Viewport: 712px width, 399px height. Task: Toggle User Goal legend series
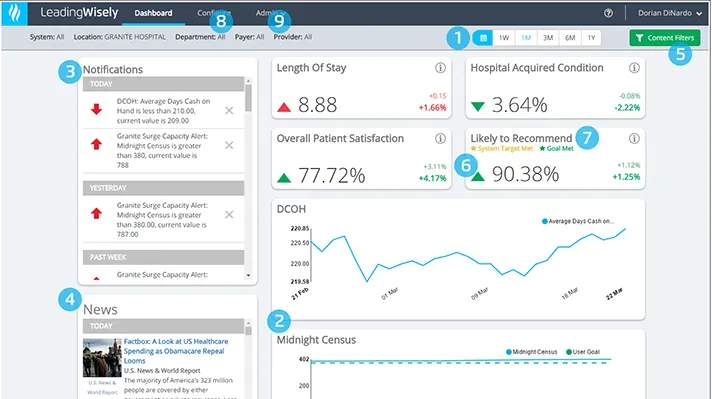(583, 352)
